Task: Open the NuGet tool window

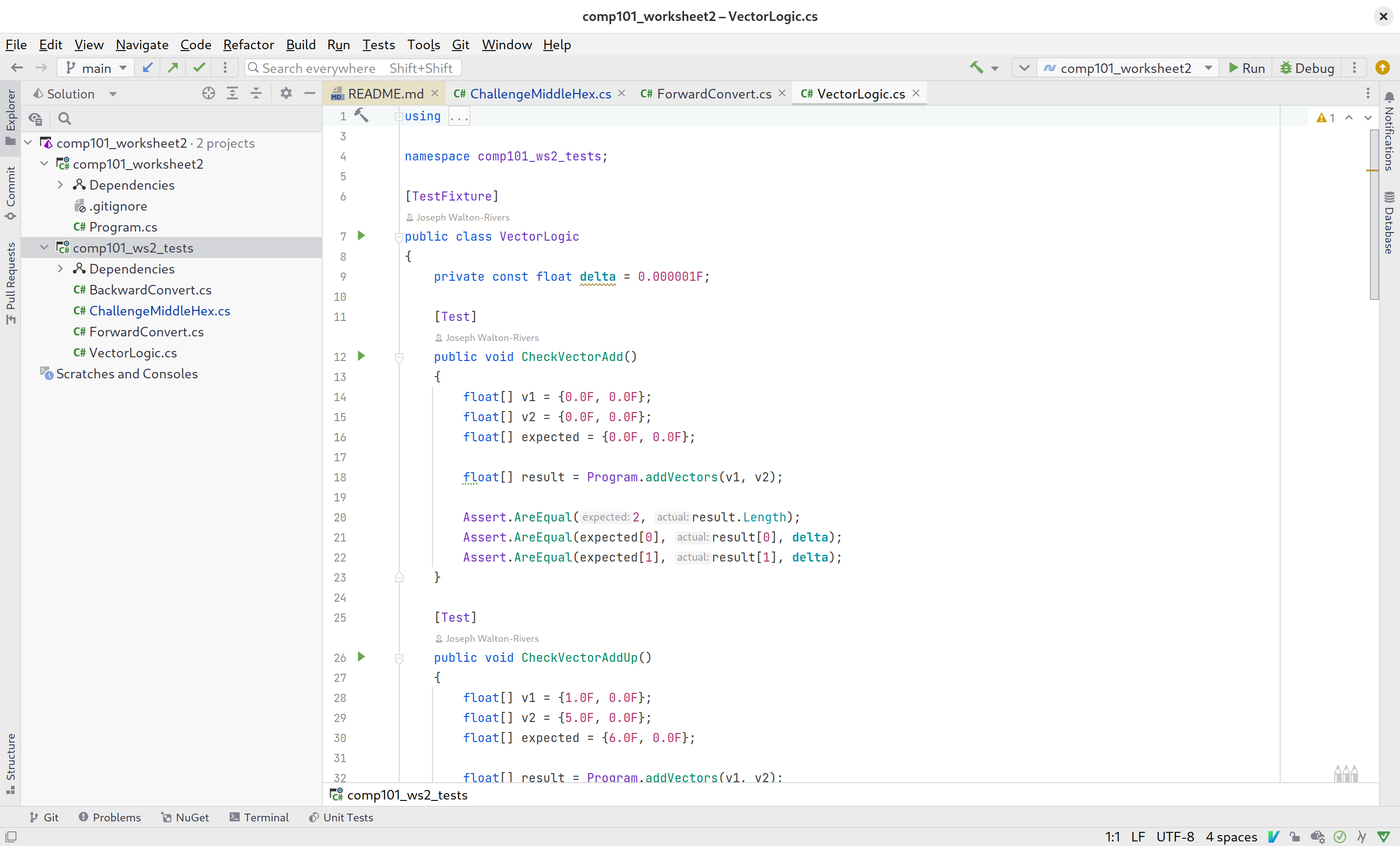Action: pyautogui.click(x=185, y=817)
